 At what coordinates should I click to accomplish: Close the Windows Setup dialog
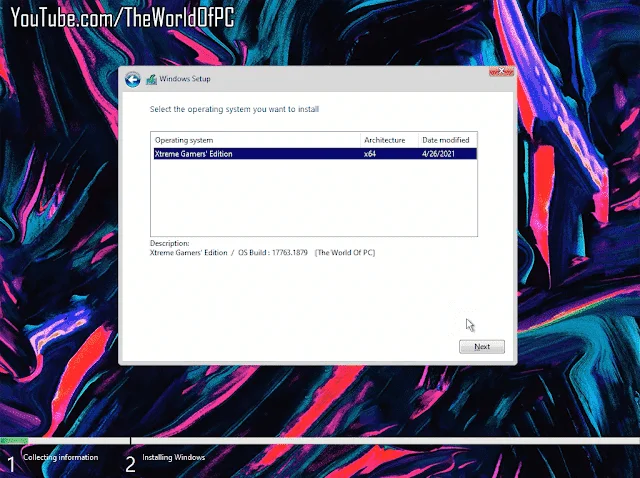(501, 71)
